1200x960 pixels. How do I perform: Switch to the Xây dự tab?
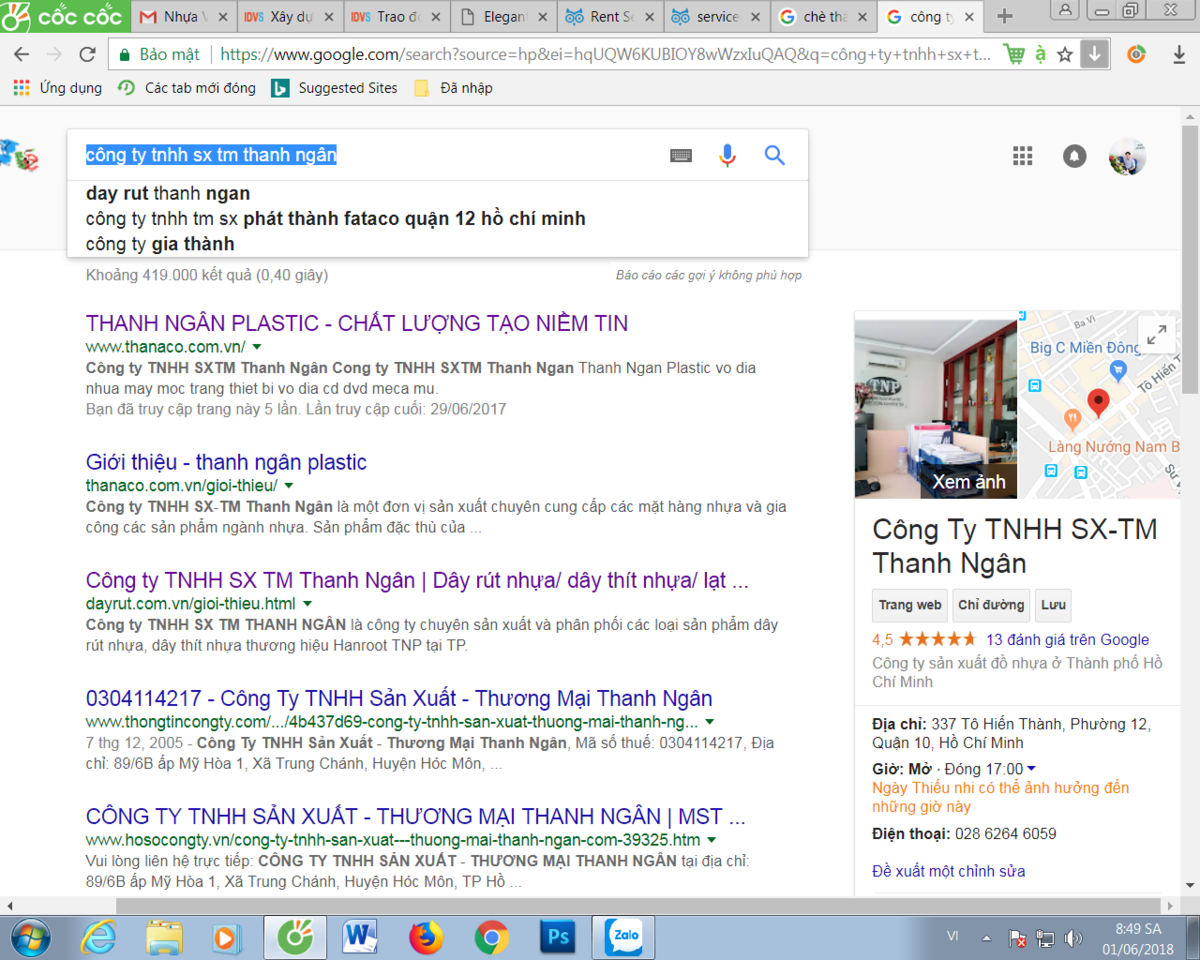(x=289, y=17)
